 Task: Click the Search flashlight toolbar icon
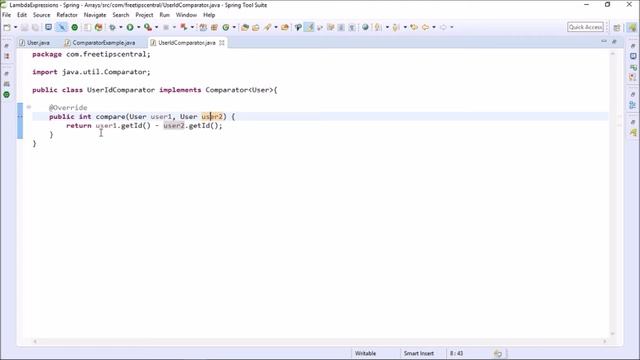[x=267, y=27]
